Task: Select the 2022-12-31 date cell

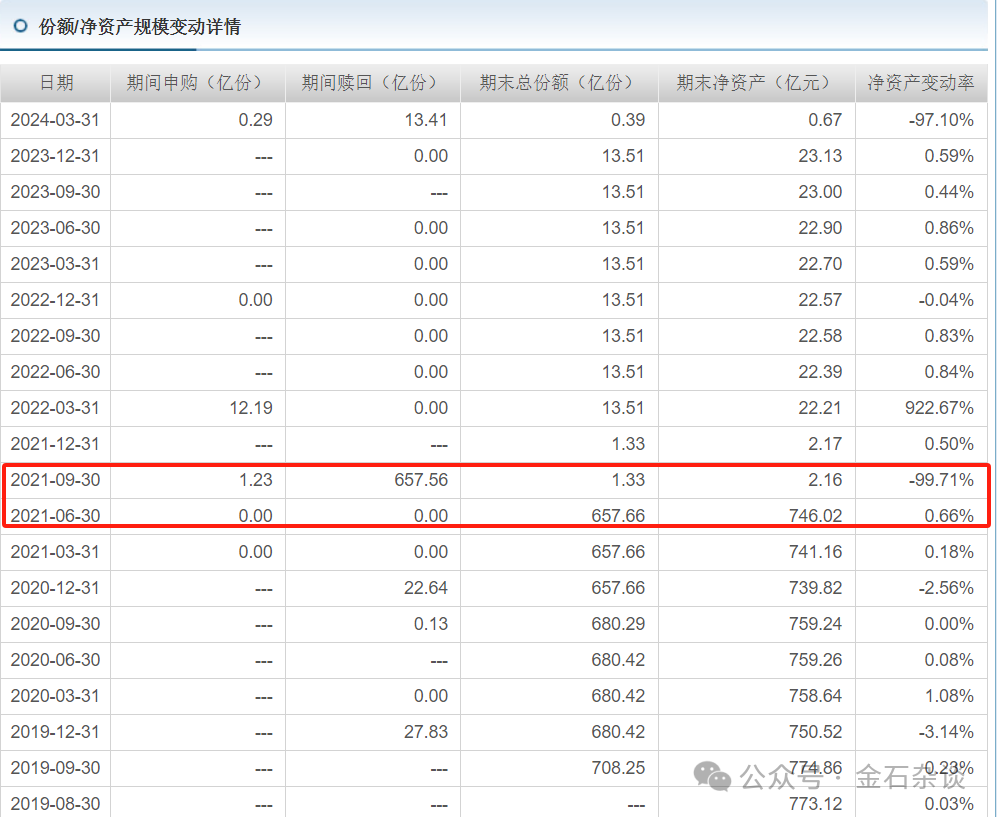Action: (55, 300)
